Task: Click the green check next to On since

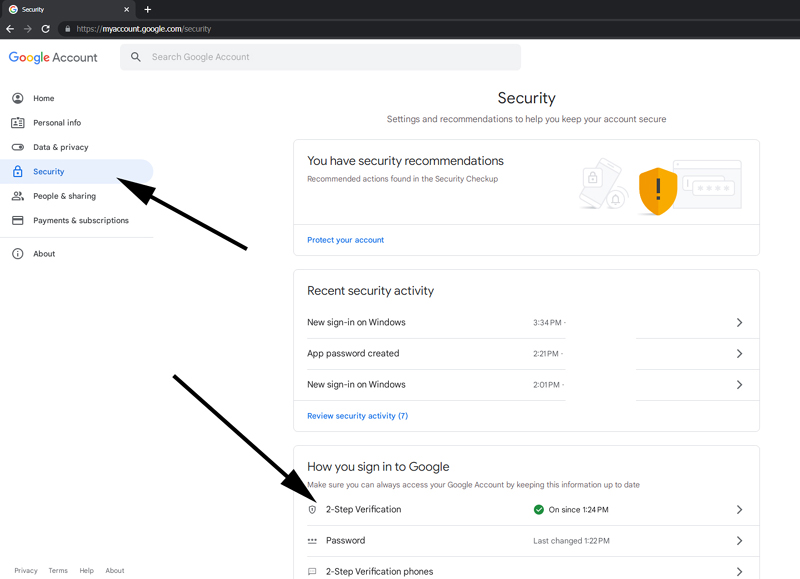Action: pyautogui.click(x=538, y=510)
